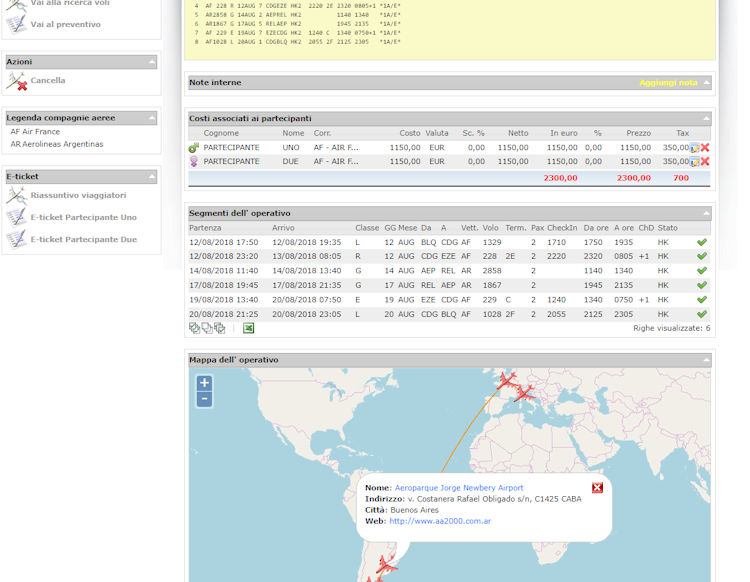This screenshot has width=750, height=582.
Task: Collapse Mappa dell' operativo section
Action: [x=706, y=360]
